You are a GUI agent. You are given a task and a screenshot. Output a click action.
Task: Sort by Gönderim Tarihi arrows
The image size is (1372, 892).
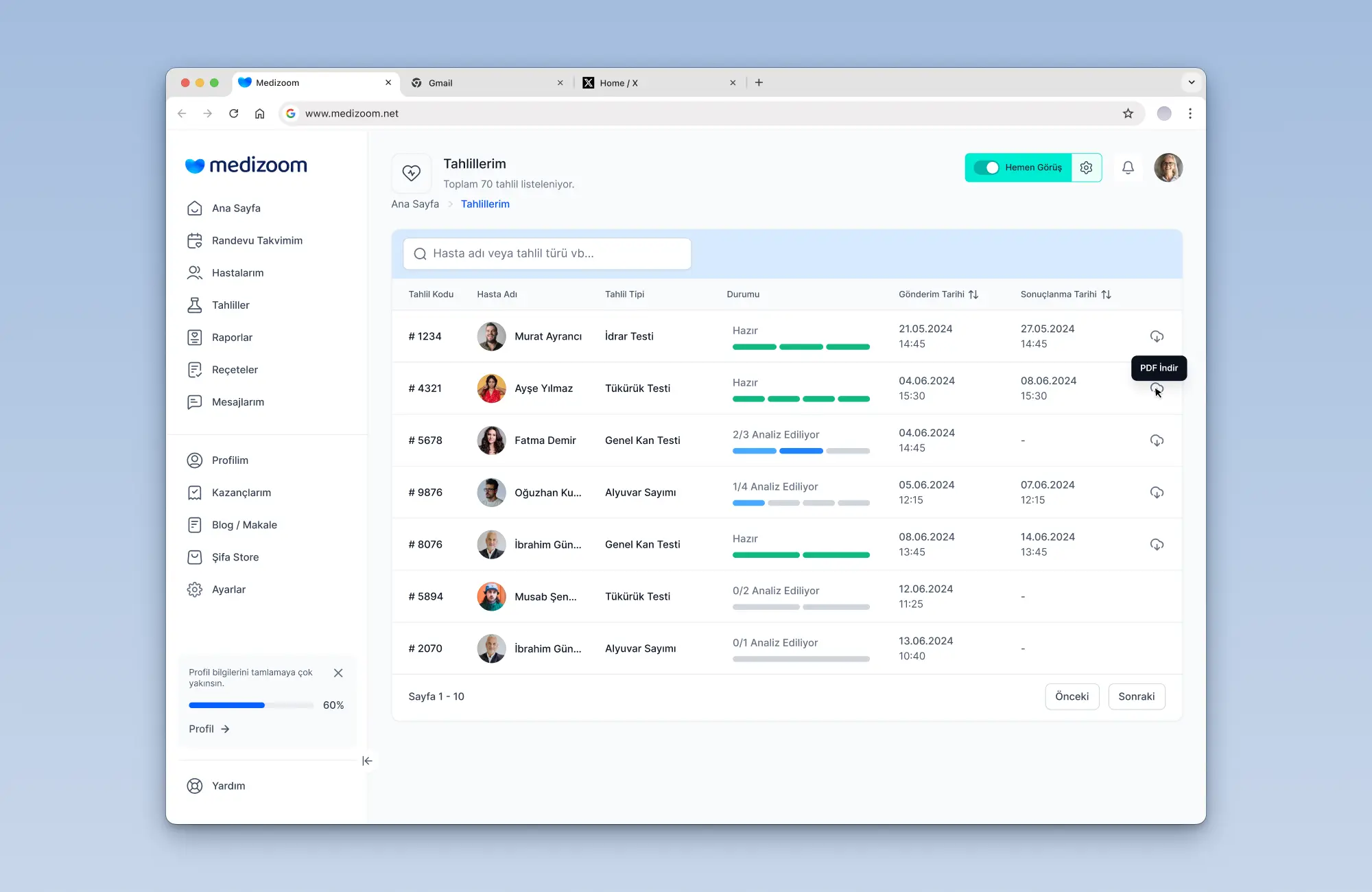tap(973, 294)
